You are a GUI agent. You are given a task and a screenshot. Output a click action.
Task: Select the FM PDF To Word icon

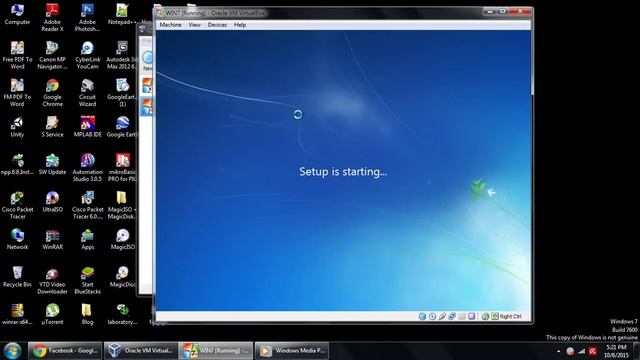point(17,93)
